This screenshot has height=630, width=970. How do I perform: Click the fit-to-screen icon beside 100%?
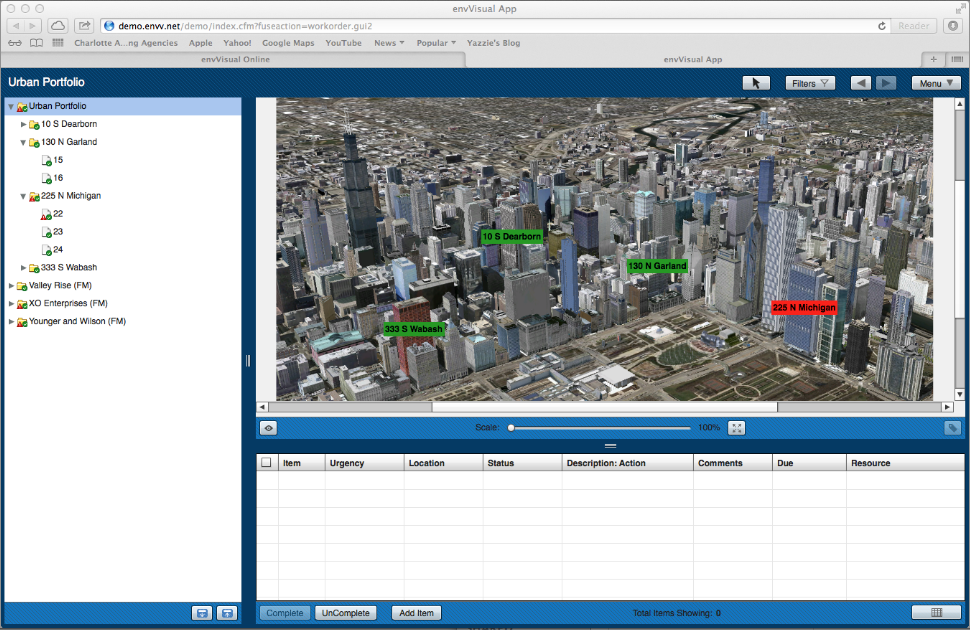(736, 428)
